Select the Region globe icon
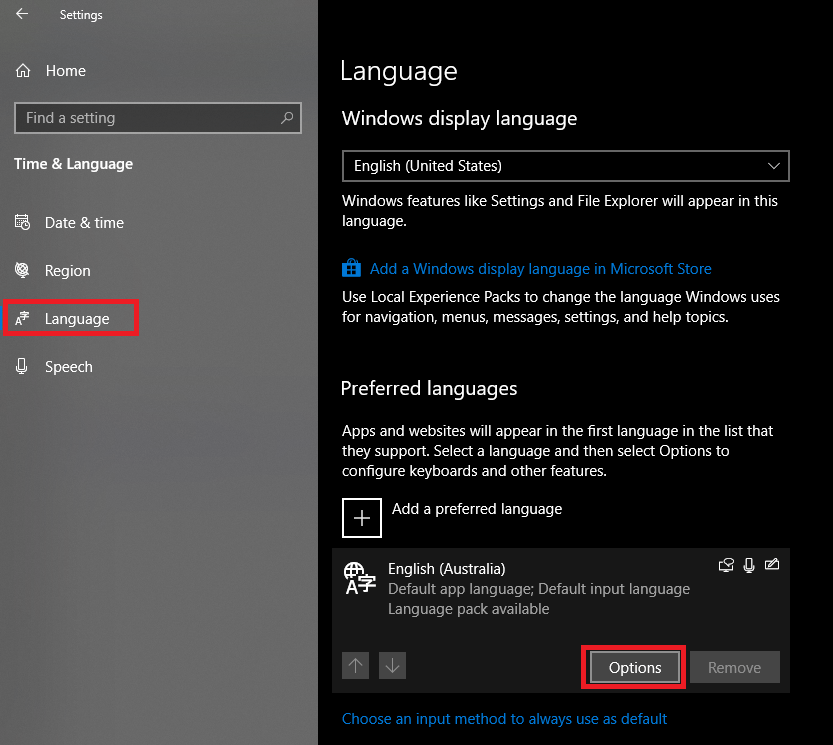Screen dimensions: 833x745 point(22,270)
